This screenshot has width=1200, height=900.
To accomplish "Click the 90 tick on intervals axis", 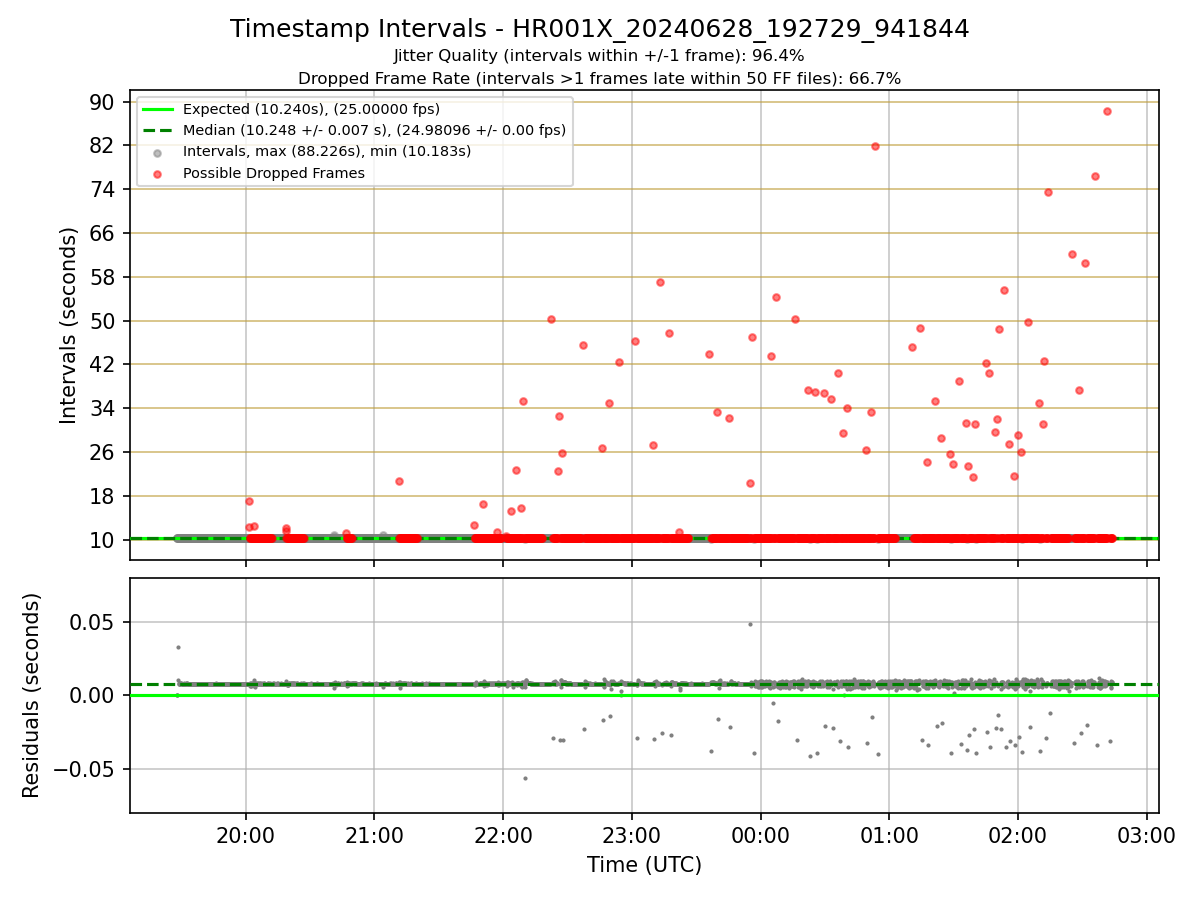I will [x=103, y=102].
